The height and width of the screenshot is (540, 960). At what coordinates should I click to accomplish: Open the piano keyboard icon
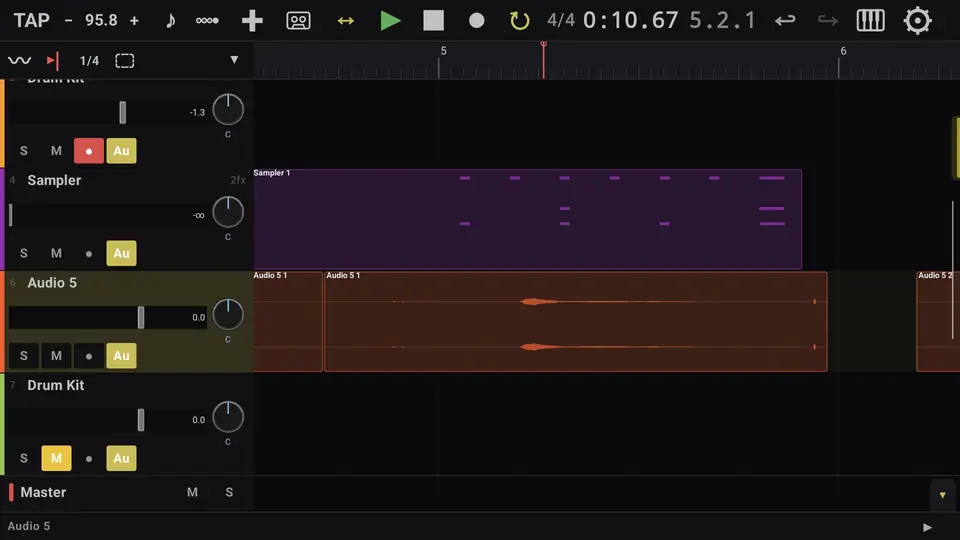870,20
